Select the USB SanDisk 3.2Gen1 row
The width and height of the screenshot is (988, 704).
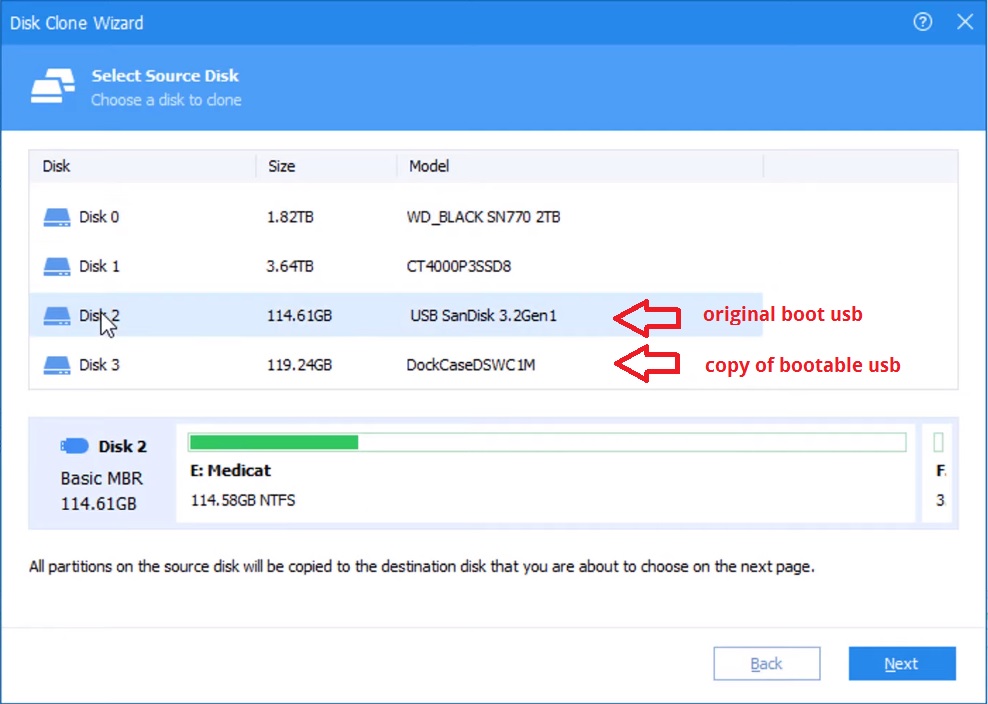pyautogui.click(x=483, y=316)
